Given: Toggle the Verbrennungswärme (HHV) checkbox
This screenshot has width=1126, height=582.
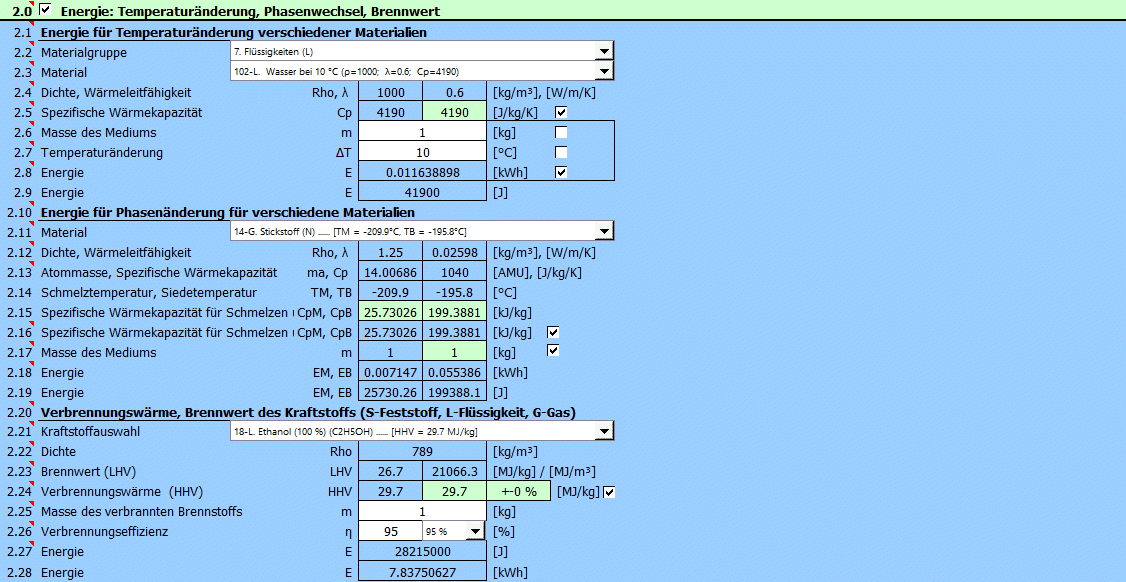Looking at the screenshot, I should [x=609, y=491].
